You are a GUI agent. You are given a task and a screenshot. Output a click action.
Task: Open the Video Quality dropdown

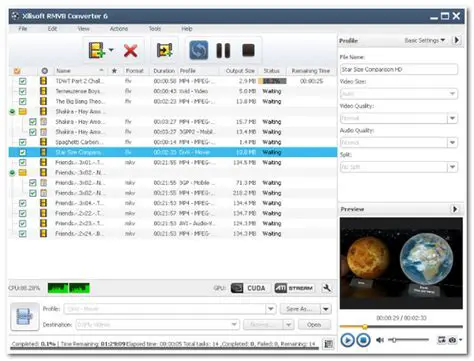coord(452,118)
